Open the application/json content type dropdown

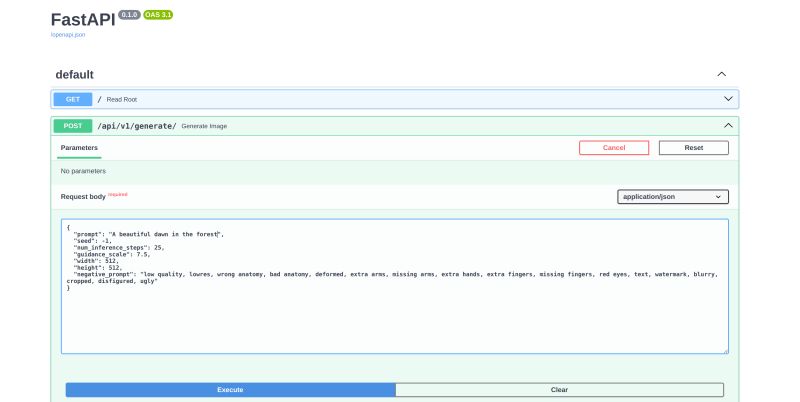[x=672, y=197]
